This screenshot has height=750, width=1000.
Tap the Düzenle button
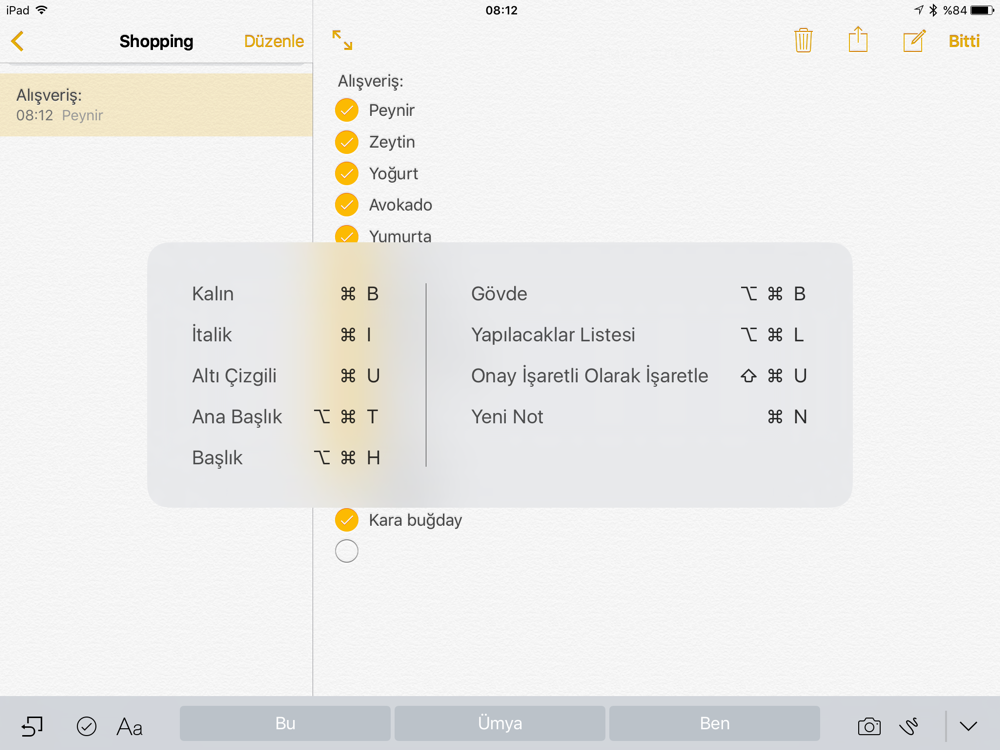274,41
